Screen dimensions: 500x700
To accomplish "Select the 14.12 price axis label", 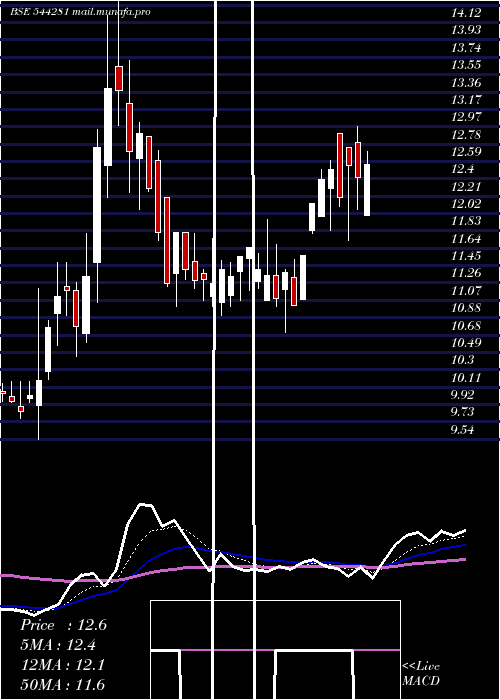I will coord(466,12).
